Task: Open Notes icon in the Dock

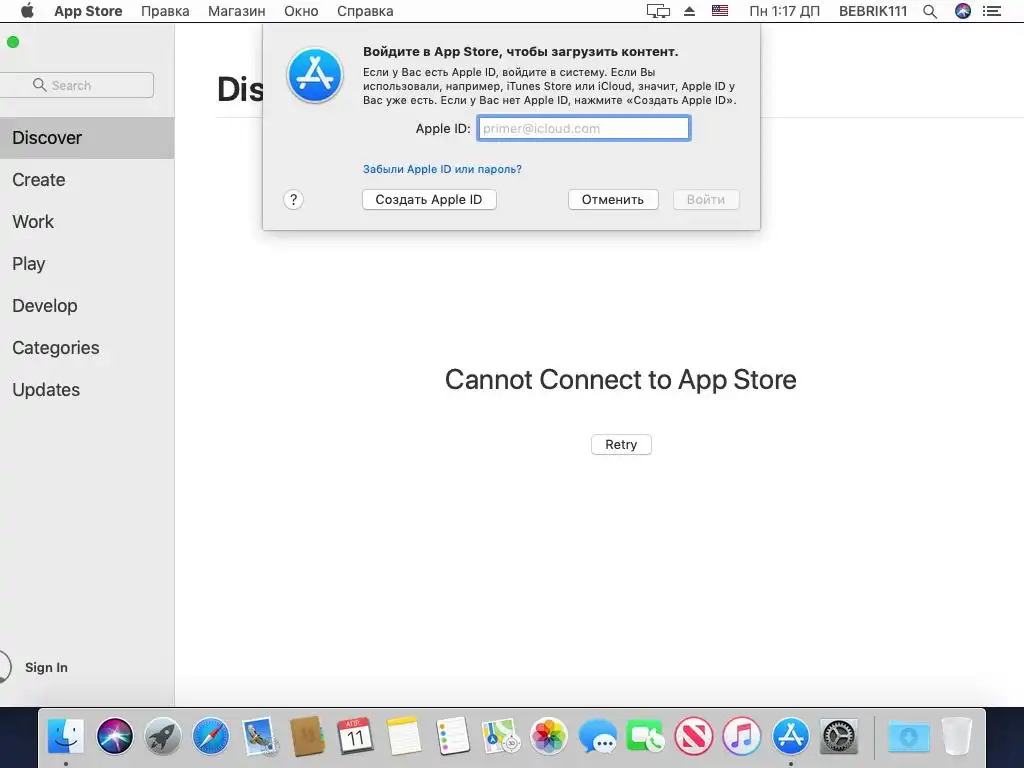Action: [404, 736]
